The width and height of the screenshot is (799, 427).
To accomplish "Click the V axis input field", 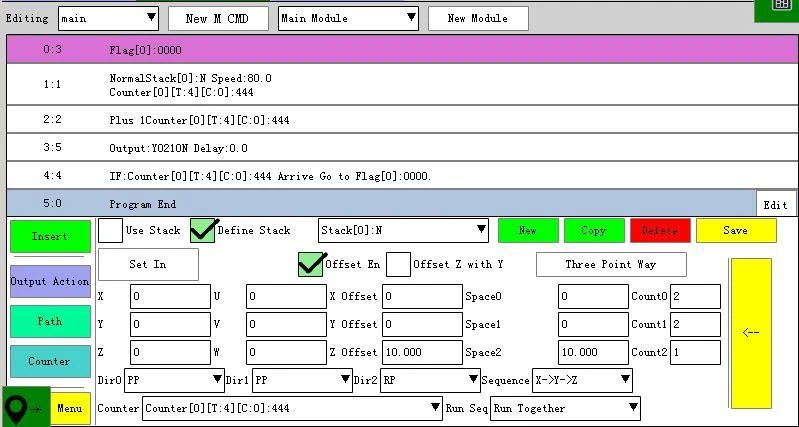I will coord(286,325).
